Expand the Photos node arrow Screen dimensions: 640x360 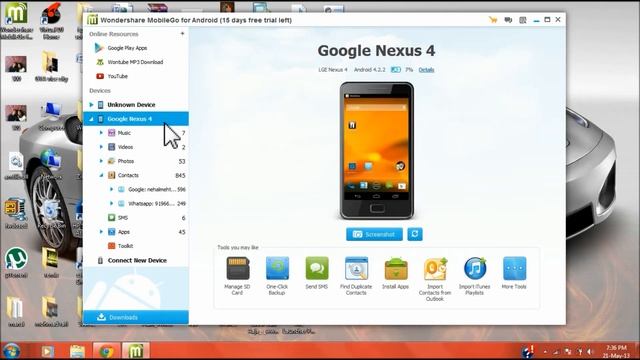101,161
